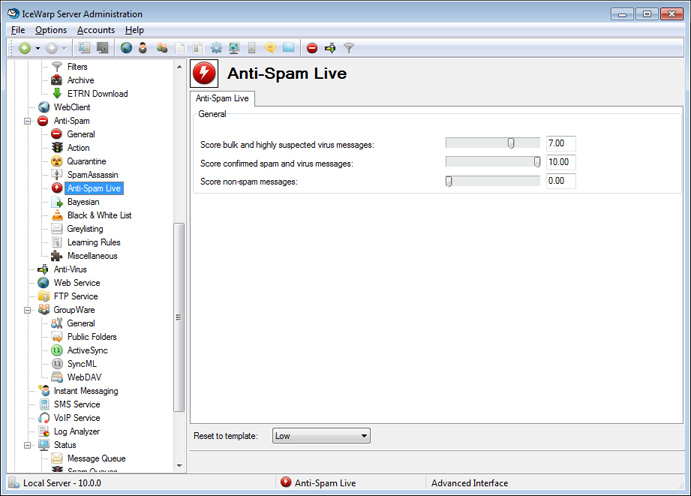Viewport: 691px width, 496px height.
Task: Select ETRN Download in the tree
Action: (x=97, y=93)
